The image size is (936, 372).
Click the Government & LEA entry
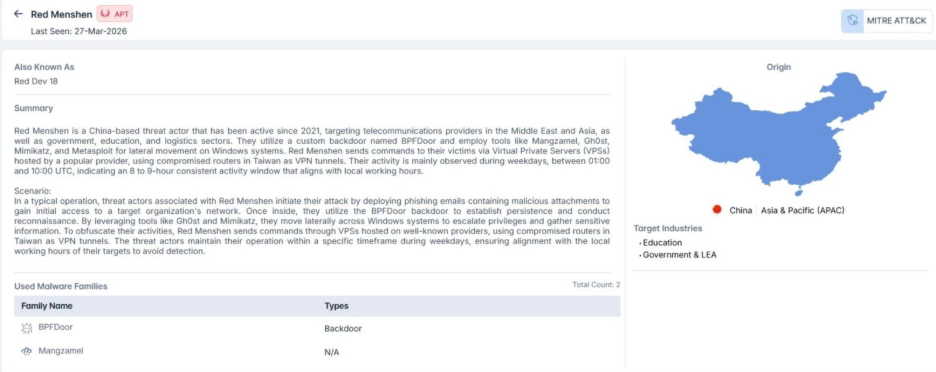(679, 255)
